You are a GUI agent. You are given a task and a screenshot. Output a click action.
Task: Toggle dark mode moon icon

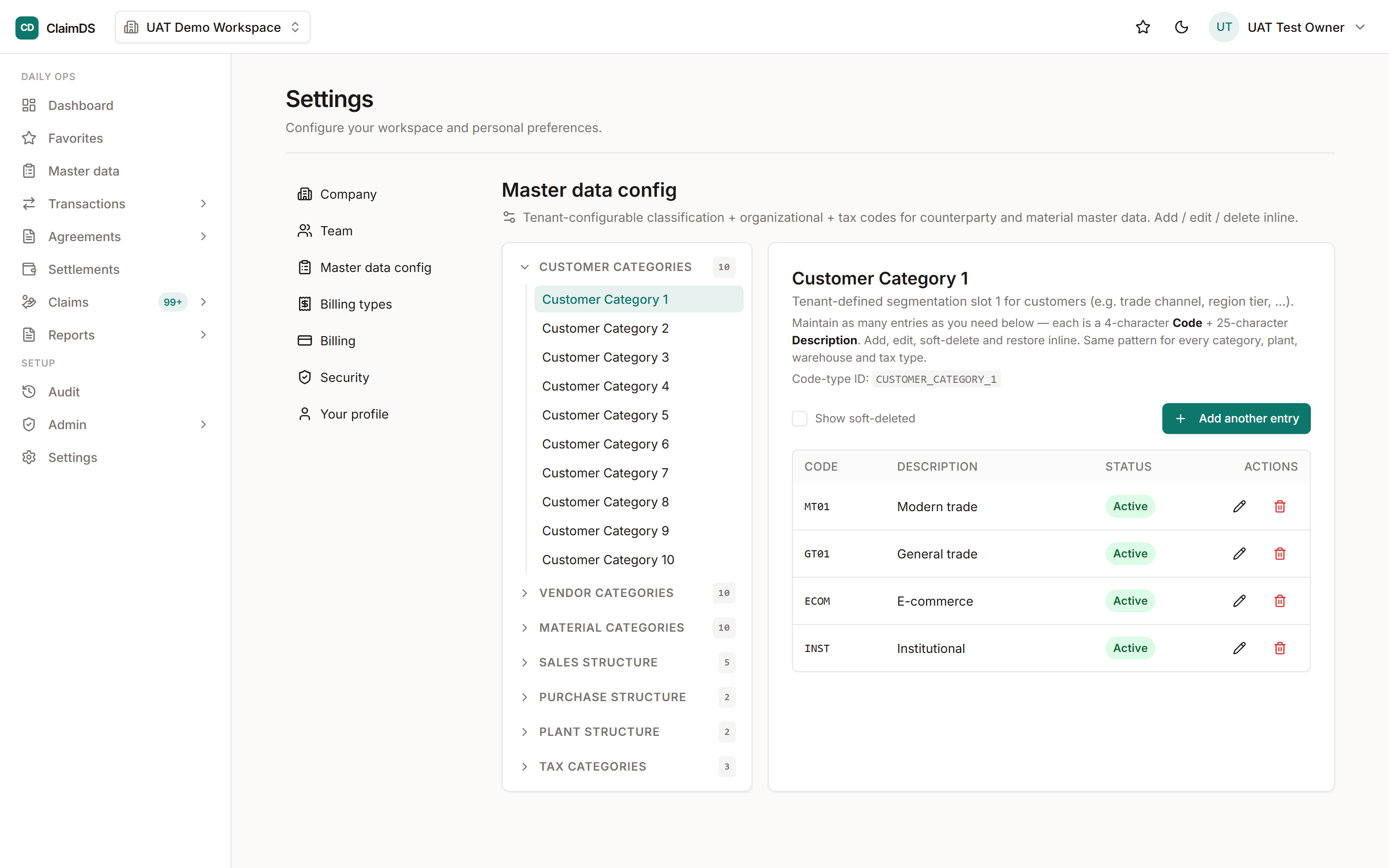tap(1181, 27)
